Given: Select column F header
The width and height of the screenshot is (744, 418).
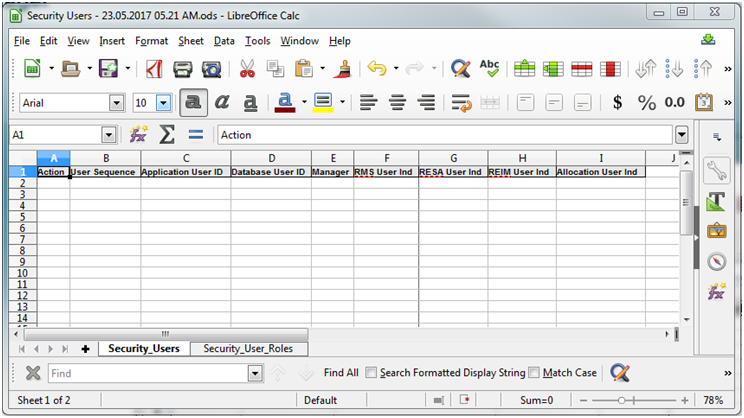Looking at the screenshot, I should pos(386,158).
